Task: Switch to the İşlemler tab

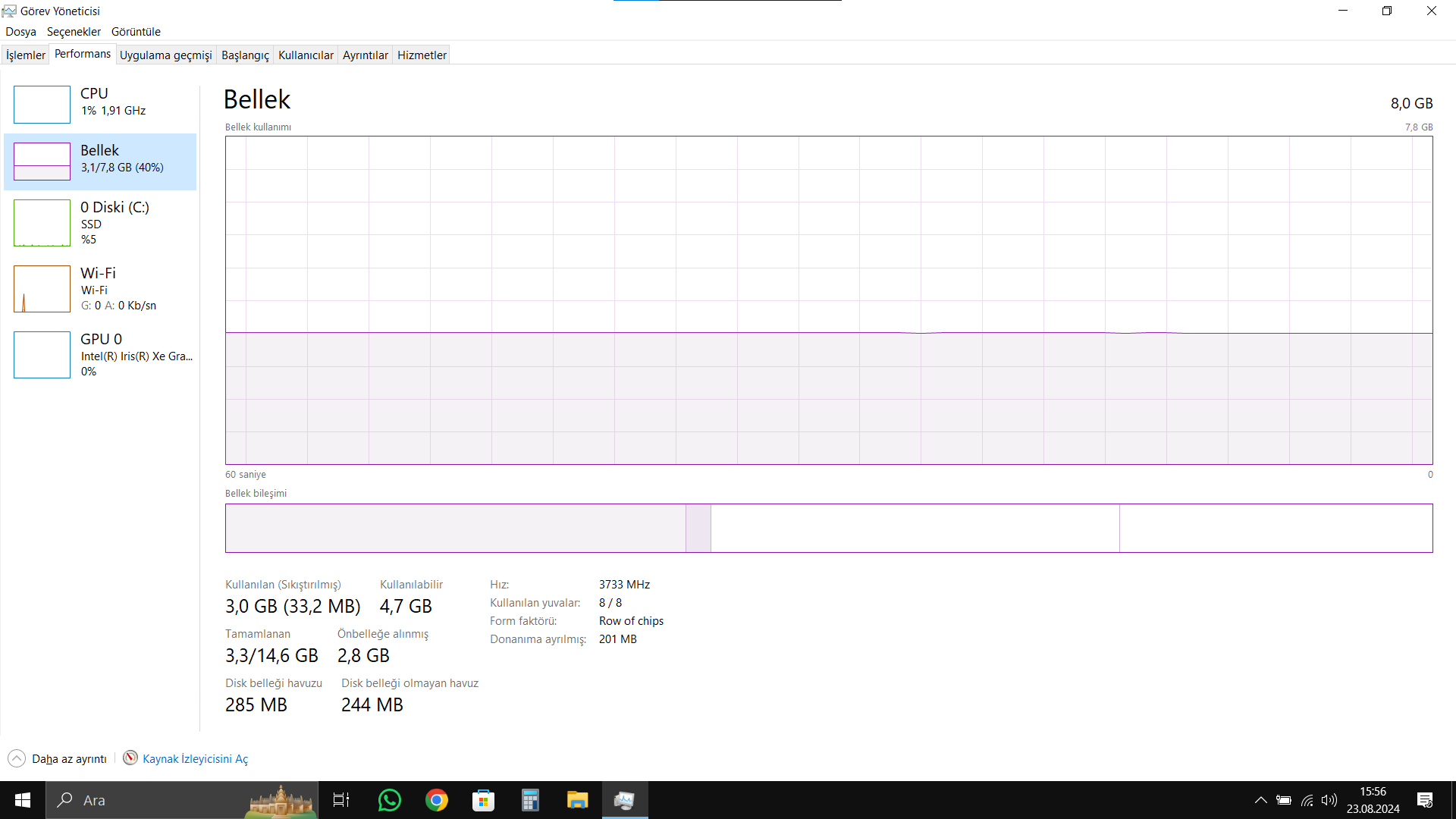Action: pyautogui.click(x=26, y=55)
